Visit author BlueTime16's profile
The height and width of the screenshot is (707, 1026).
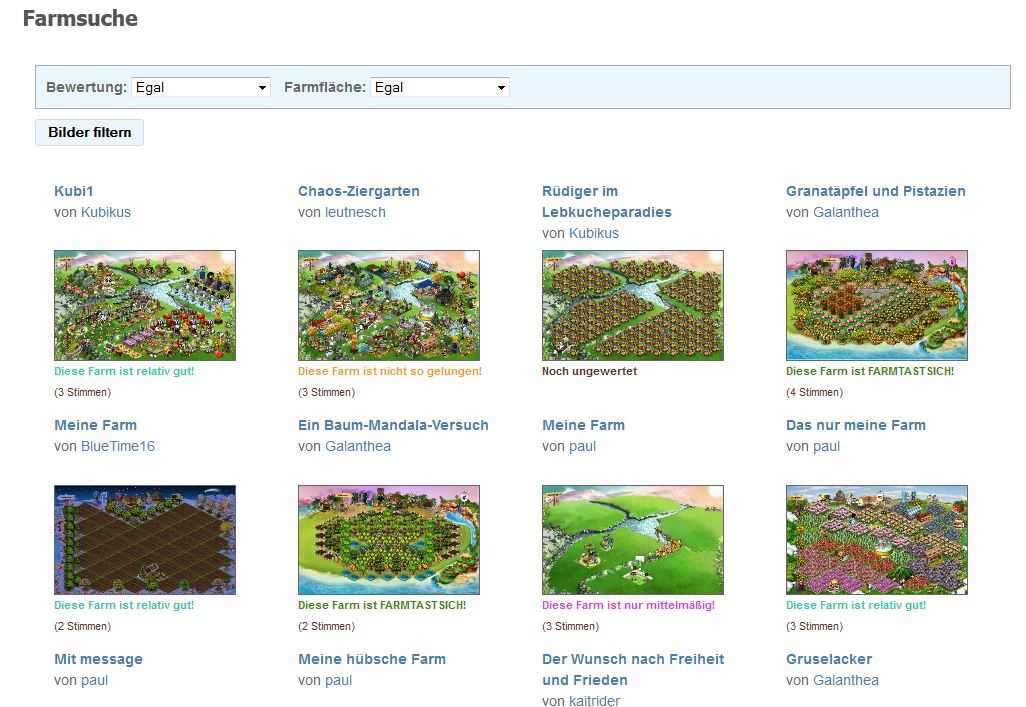(x=118, y=446)
